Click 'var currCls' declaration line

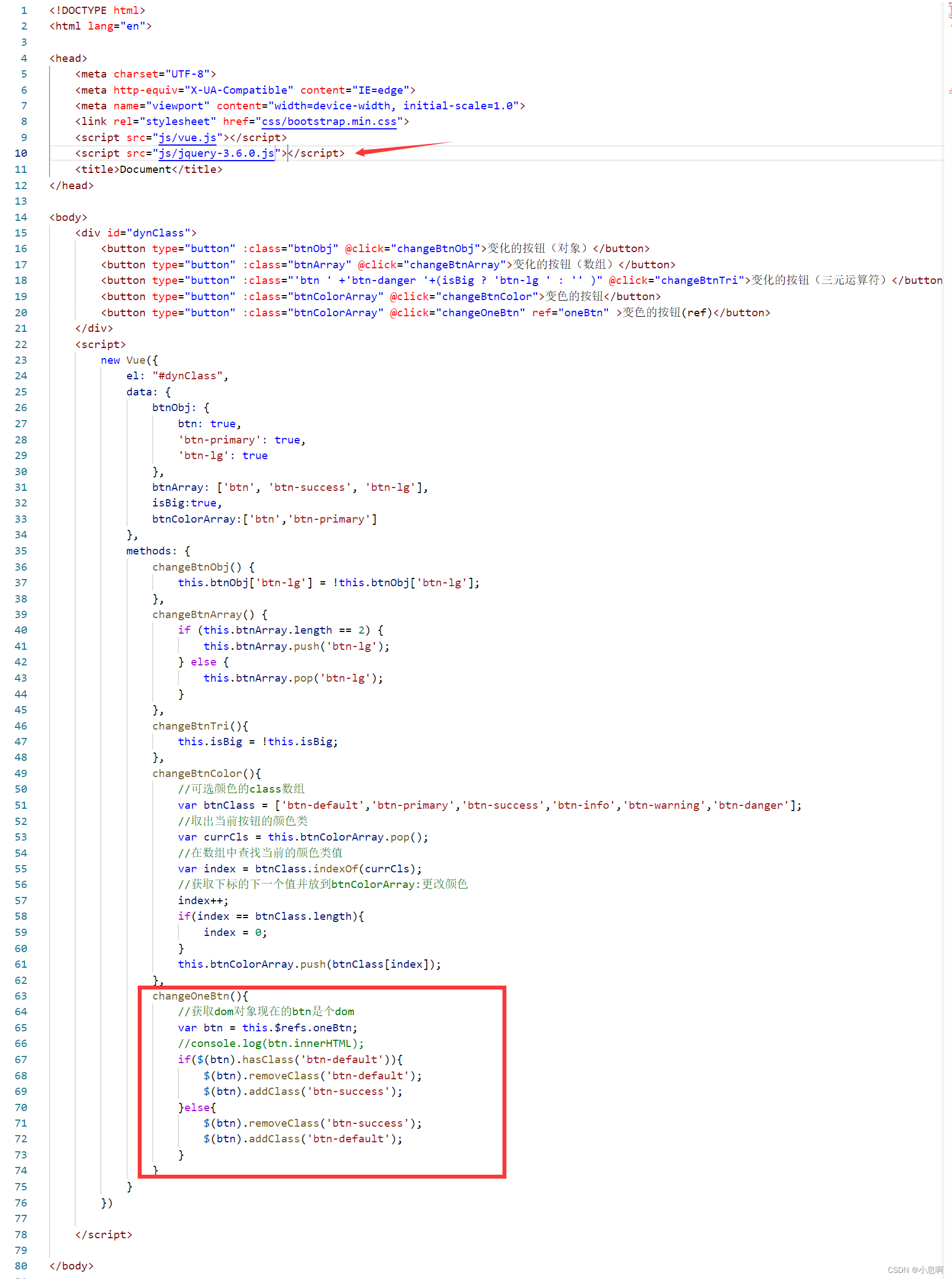pos(303,837)
